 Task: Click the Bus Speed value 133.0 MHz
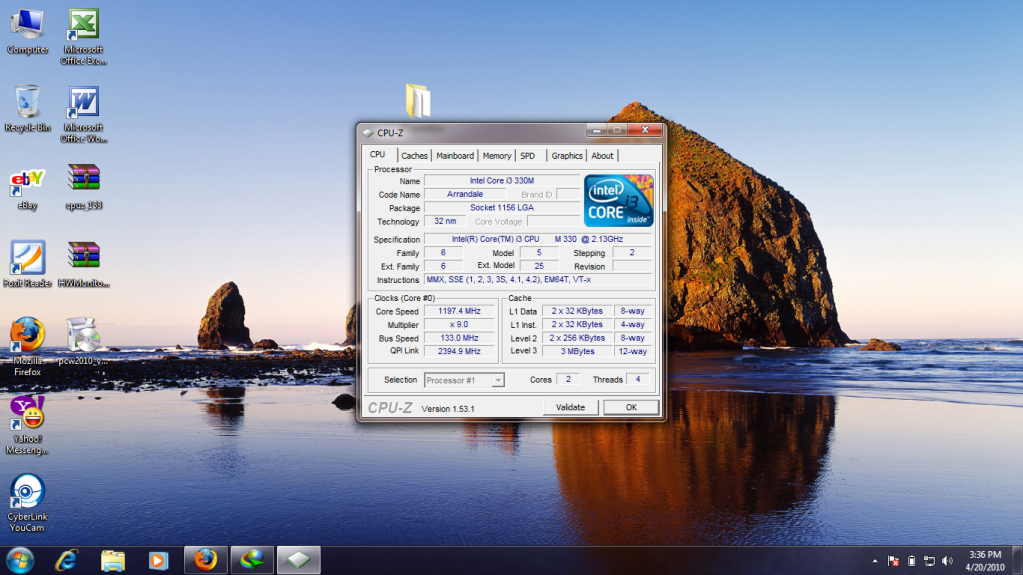pyautogui.click(x=459, y=338)
